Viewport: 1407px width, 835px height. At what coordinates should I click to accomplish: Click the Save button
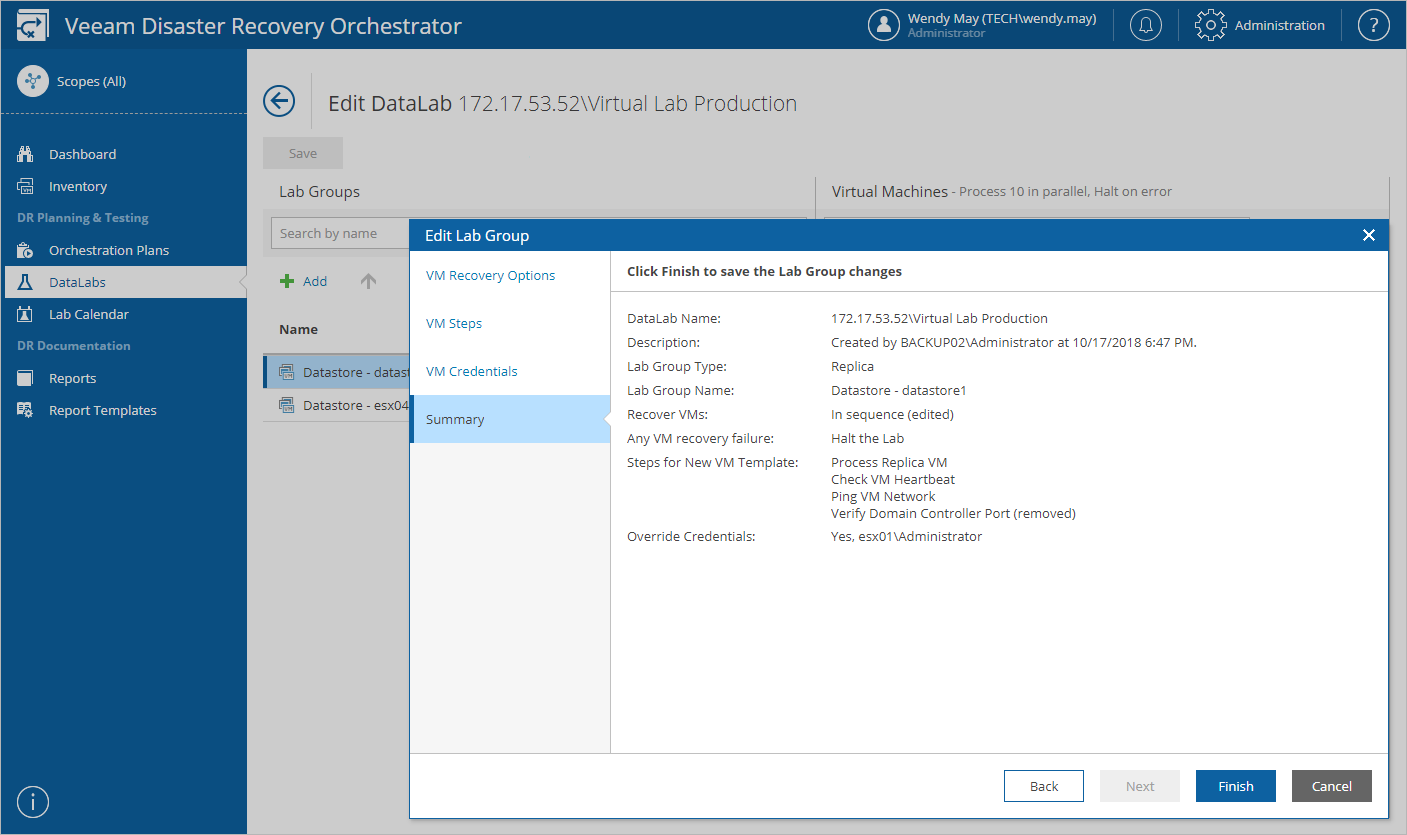point(303,153)
